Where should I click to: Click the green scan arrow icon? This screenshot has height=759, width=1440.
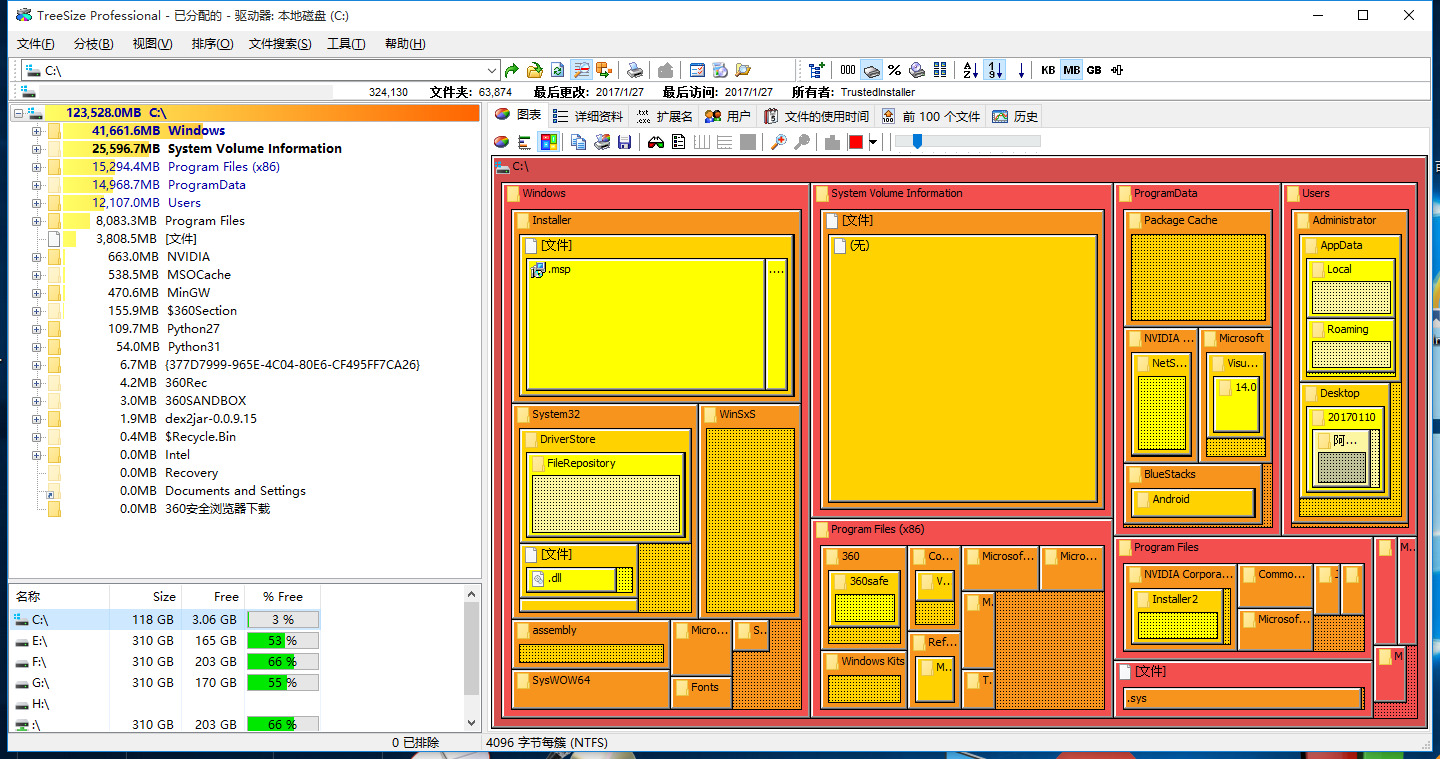pyautogui.click(x=512, y=70)
